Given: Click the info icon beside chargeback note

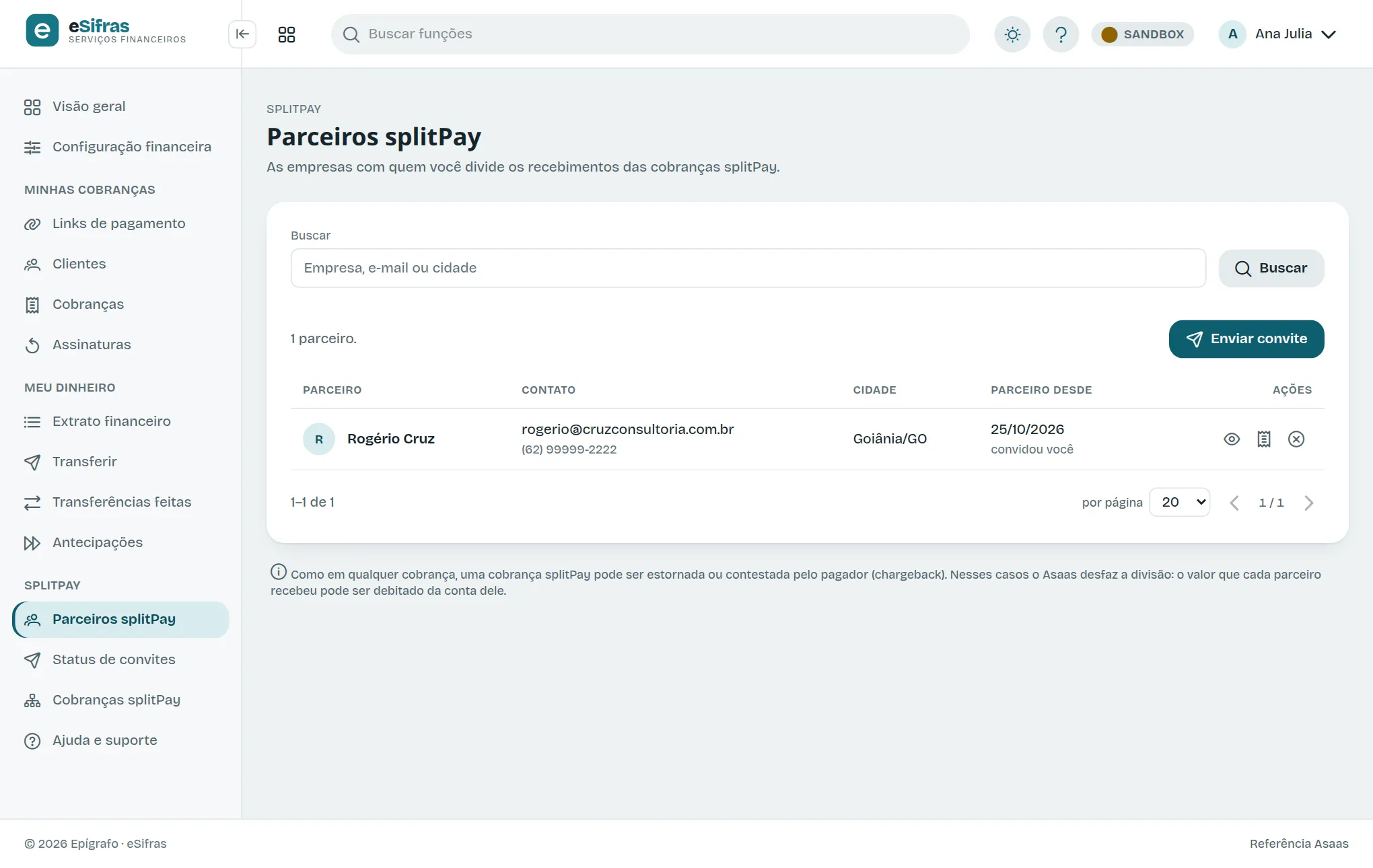Looking at the screenshot, I should pos(279,572).
